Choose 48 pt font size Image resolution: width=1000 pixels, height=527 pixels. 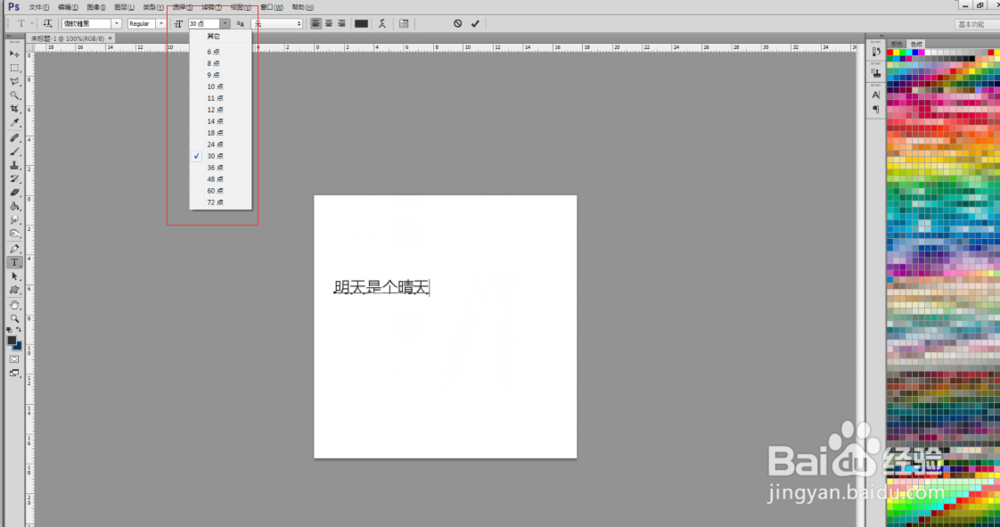point(221,179)
